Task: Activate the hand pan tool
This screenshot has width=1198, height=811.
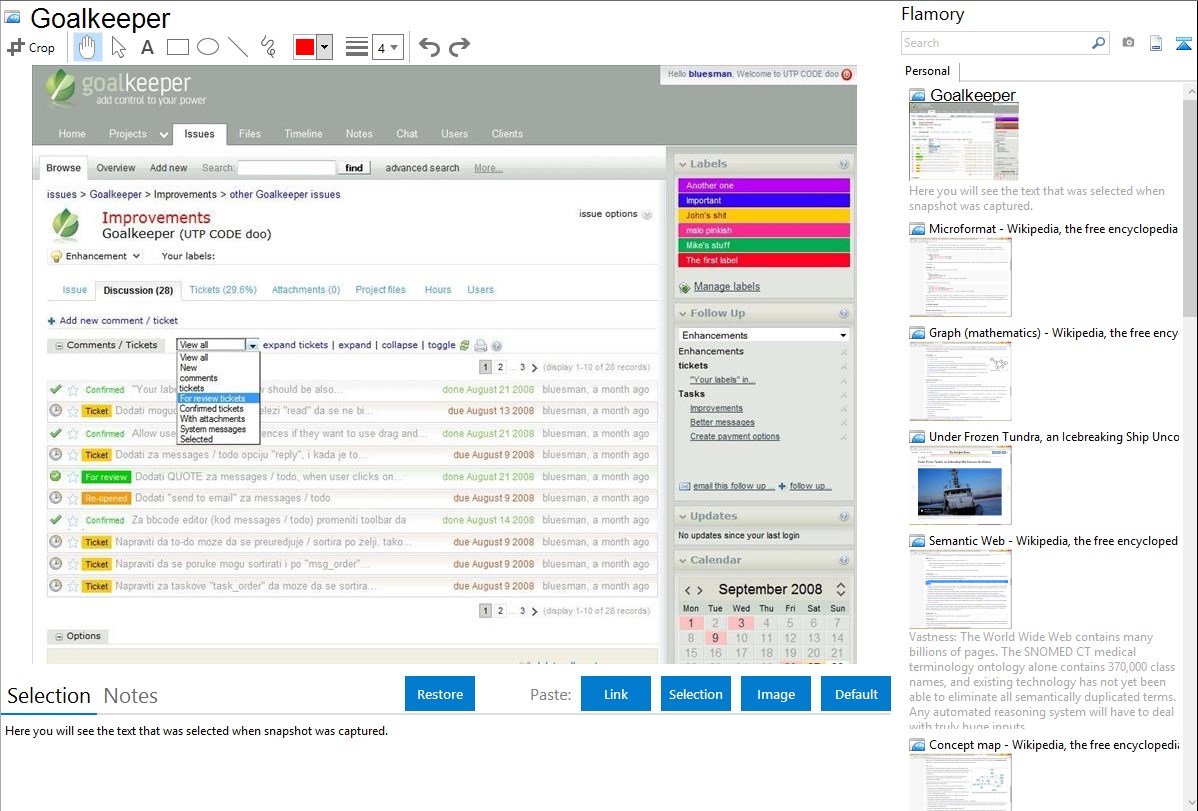Action: (x=87, y=47)
